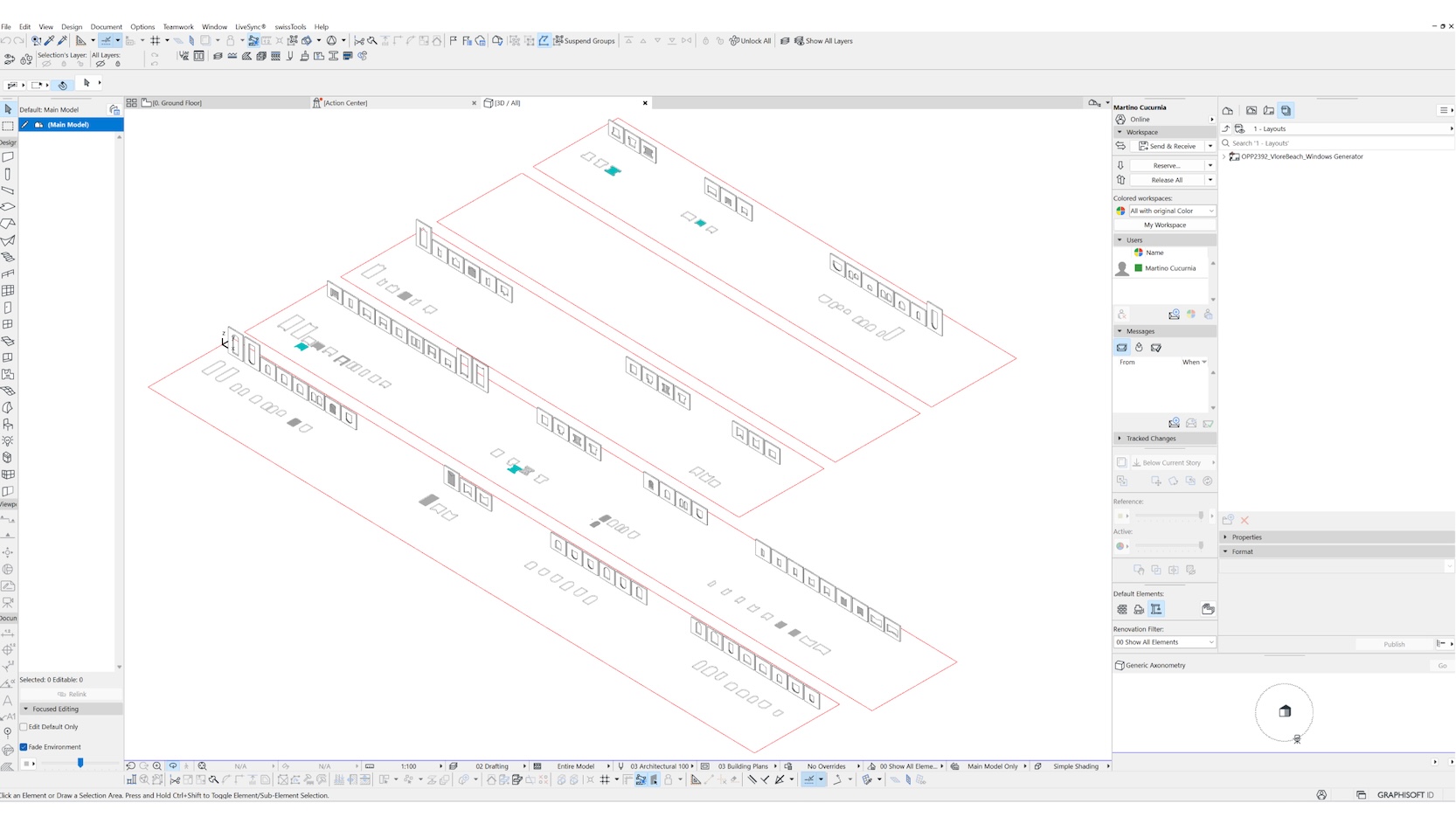Collapse the Users section
Image resolution: width=1456 pixels, height=817 pixels.
pos(1120,240)
